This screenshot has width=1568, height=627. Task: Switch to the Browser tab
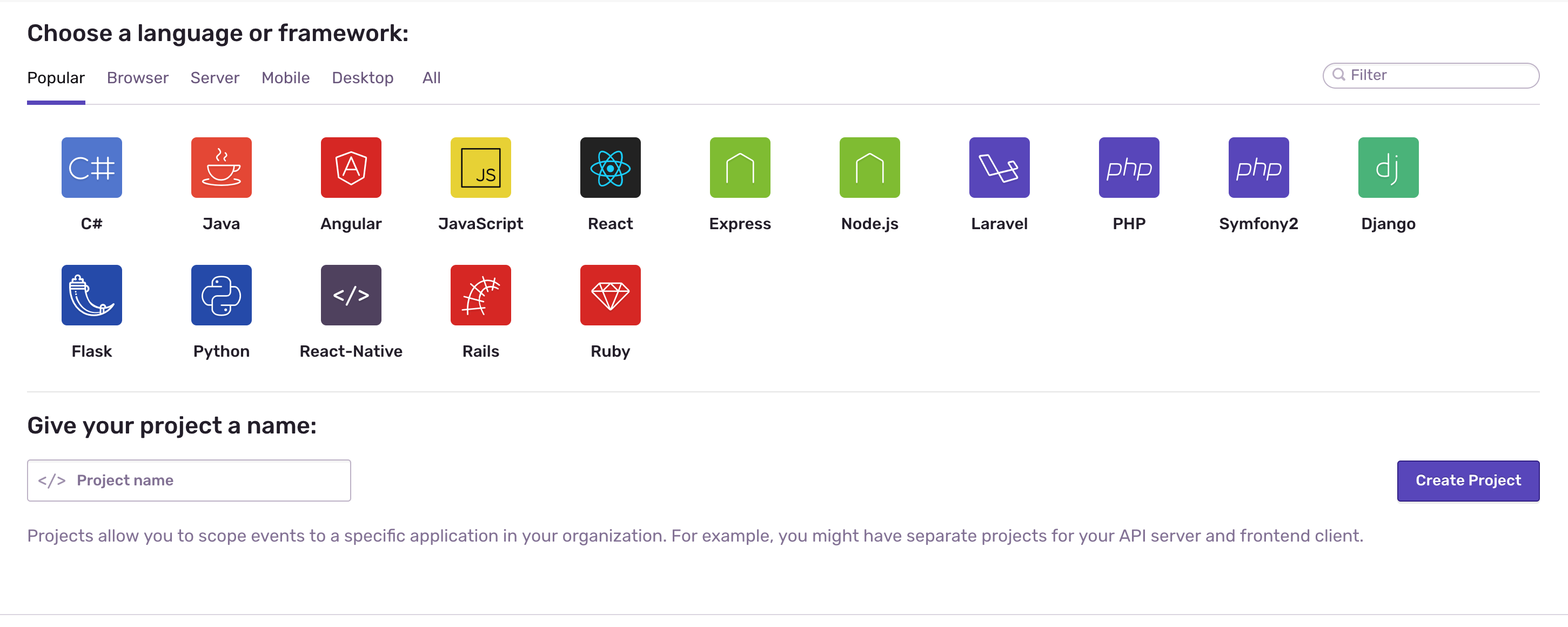138,78
